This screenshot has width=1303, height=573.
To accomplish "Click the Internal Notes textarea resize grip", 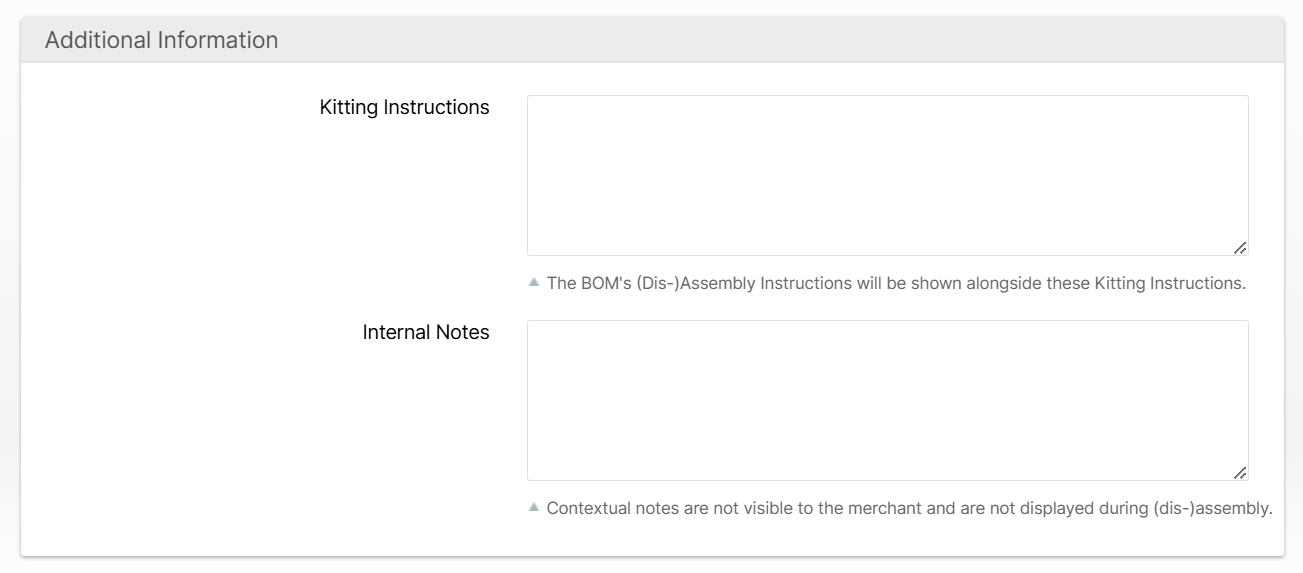I will 1240,473.
